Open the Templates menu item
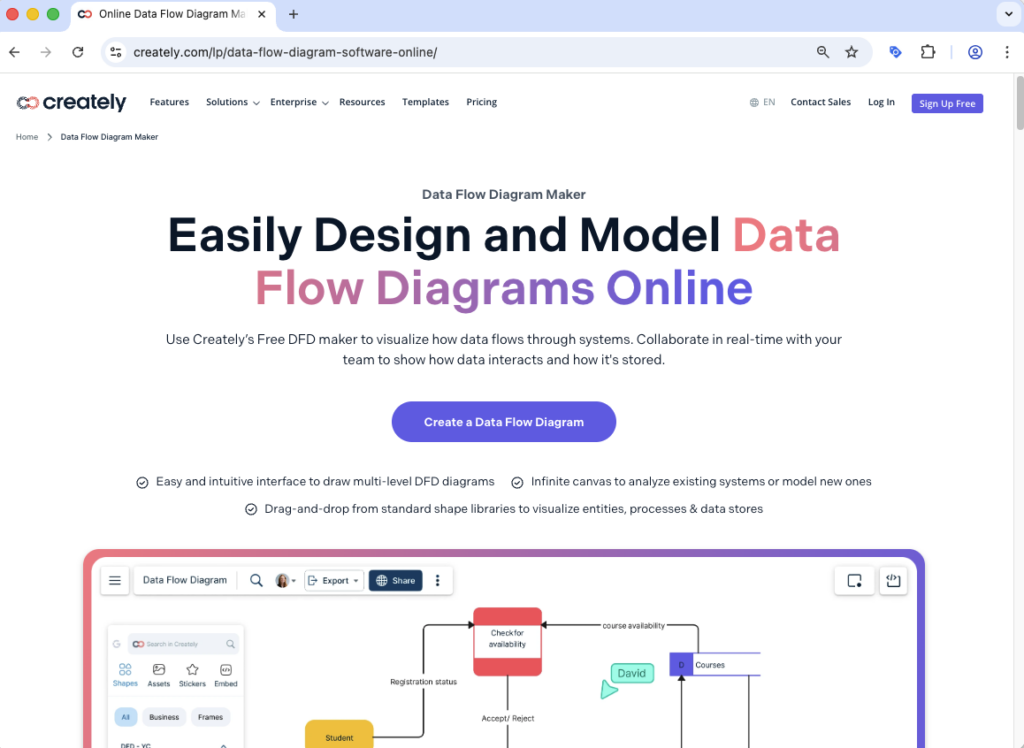The width and height of the screenshot is (1024, 748). pyautogui.click(x=425, y=102)
